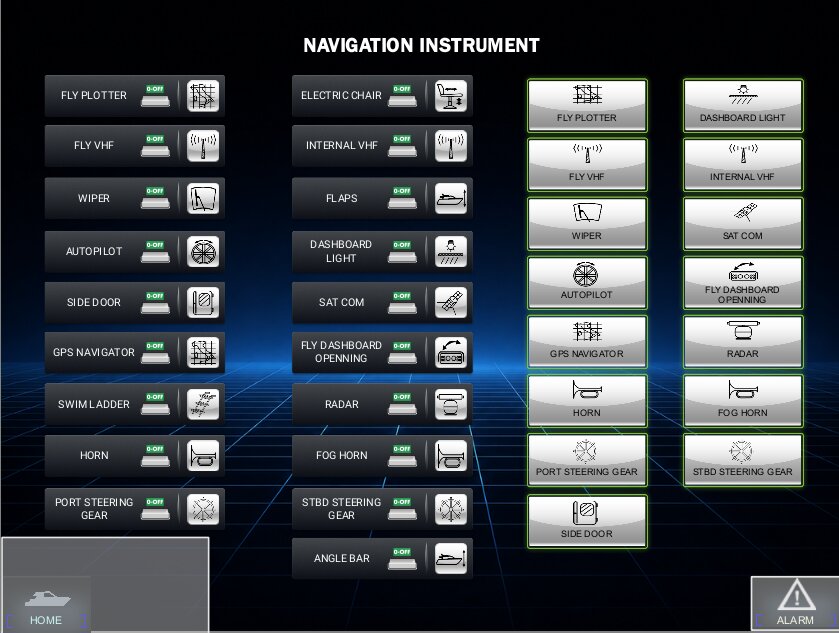The width and height of the screenshot is (839, 633).
Task: Click the Angle Bar boat icon
Action: (x=451, y=559)
